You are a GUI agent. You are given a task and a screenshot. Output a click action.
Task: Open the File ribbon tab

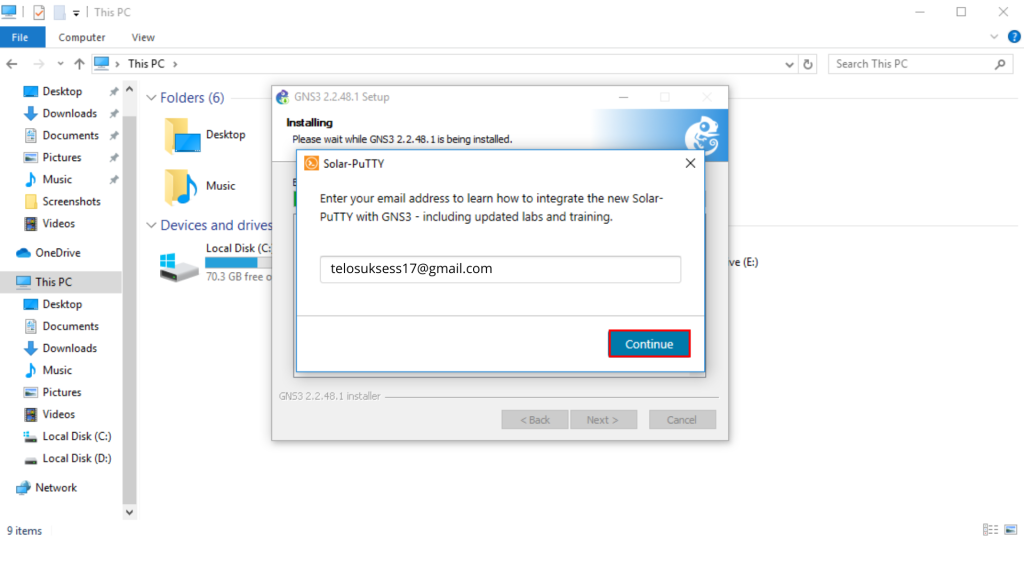[20, 37]
